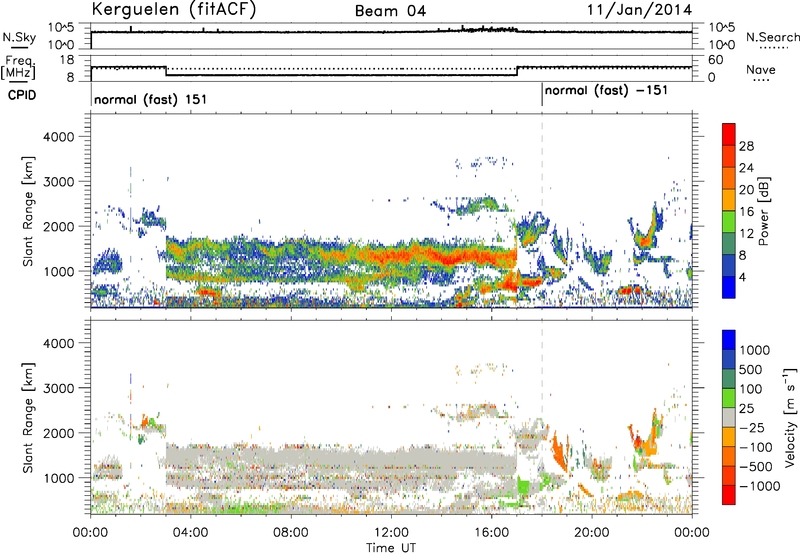This screenshot has width=800, height=554.
Task: Click the '28' value on power color bar
Action: point(746,146)
